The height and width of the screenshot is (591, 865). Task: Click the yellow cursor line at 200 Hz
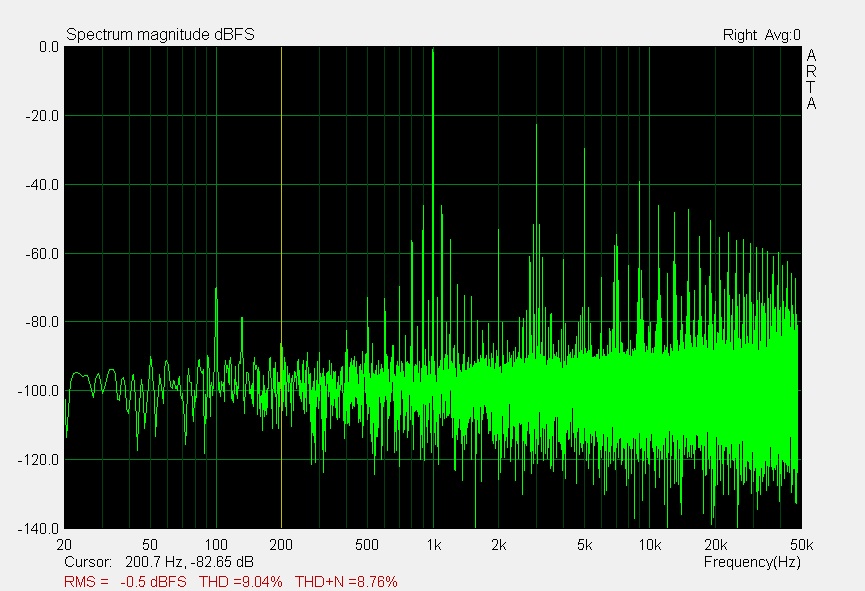(281, 287)
